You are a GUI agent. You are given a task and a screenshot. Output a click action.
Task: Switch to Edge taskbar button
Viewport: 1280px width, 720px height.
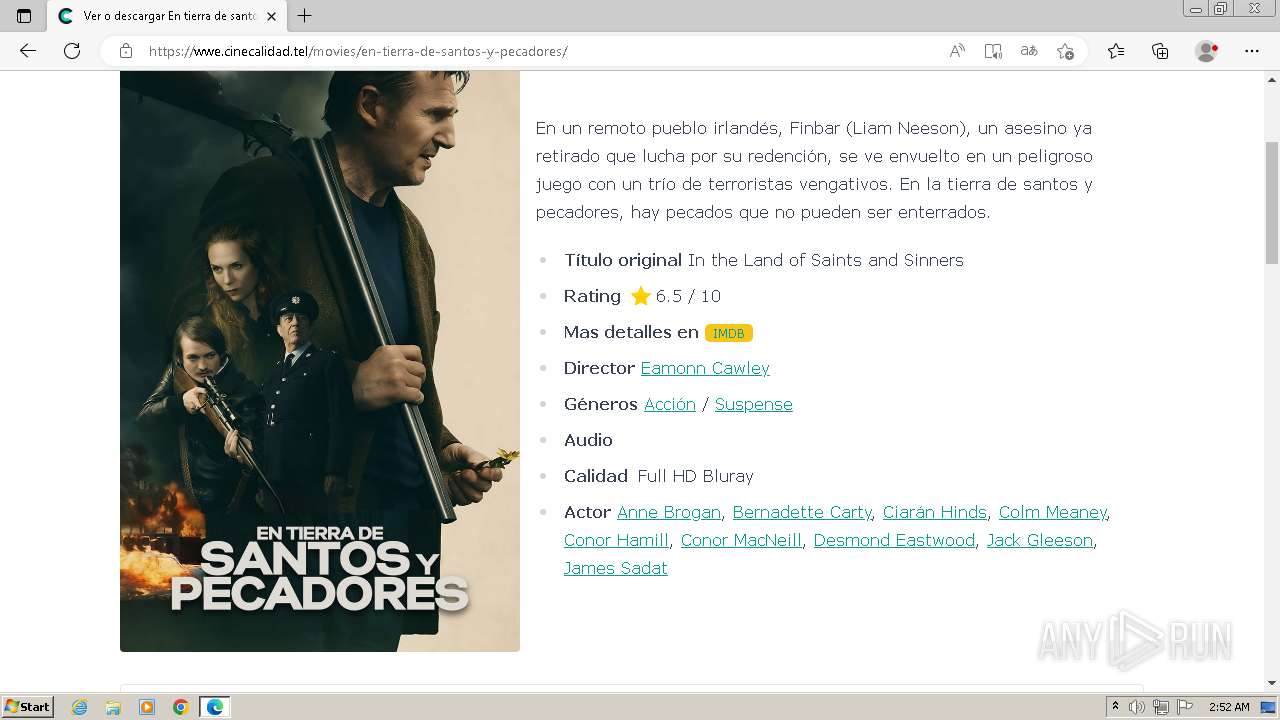tap(215, 707)
